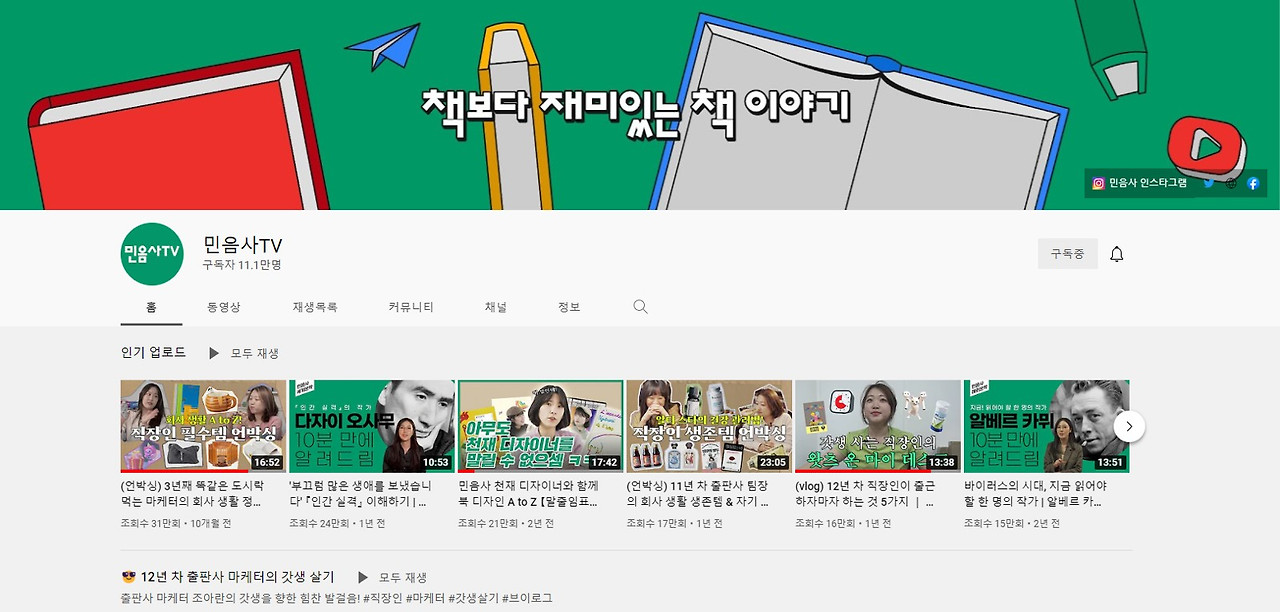The height and width of the screenshot is (612, 1280).
Task: Open the 17:42 천재 디자이너 thumbnail
Action: 541,426
